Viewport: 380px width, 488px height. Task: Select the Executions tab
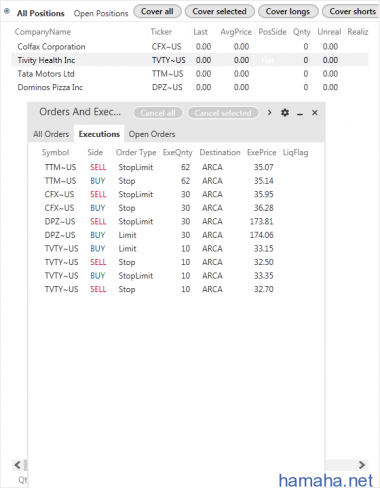(x=99, y=134)
